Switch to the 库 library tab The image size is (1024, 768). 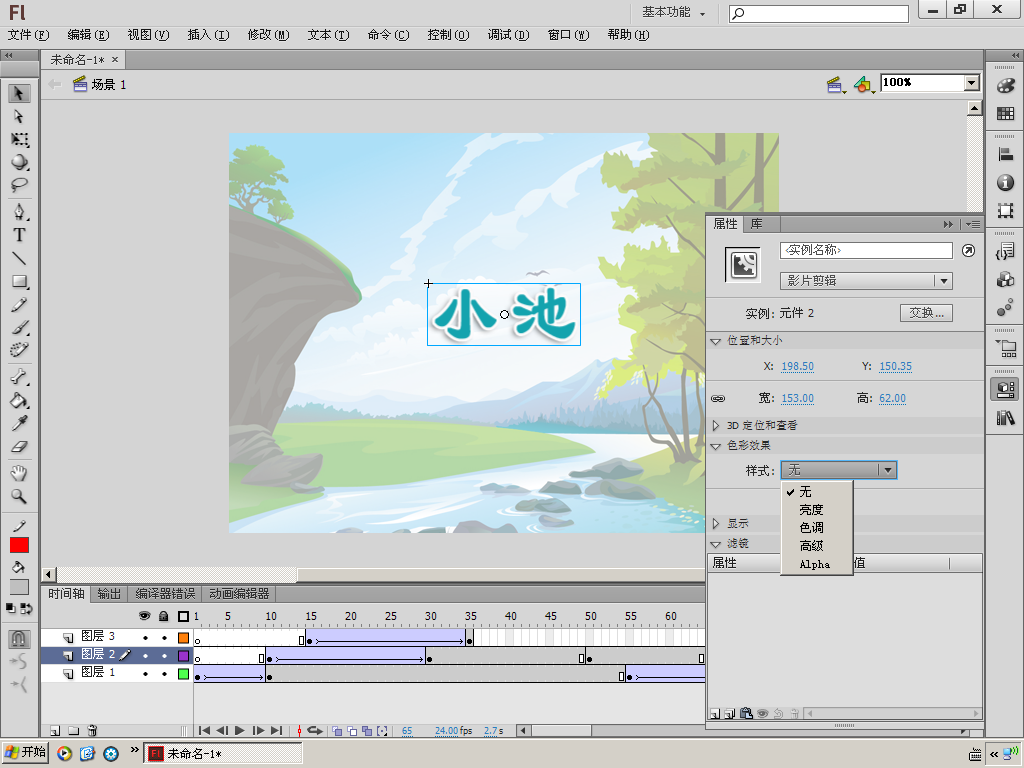click(x=756, y=224)
